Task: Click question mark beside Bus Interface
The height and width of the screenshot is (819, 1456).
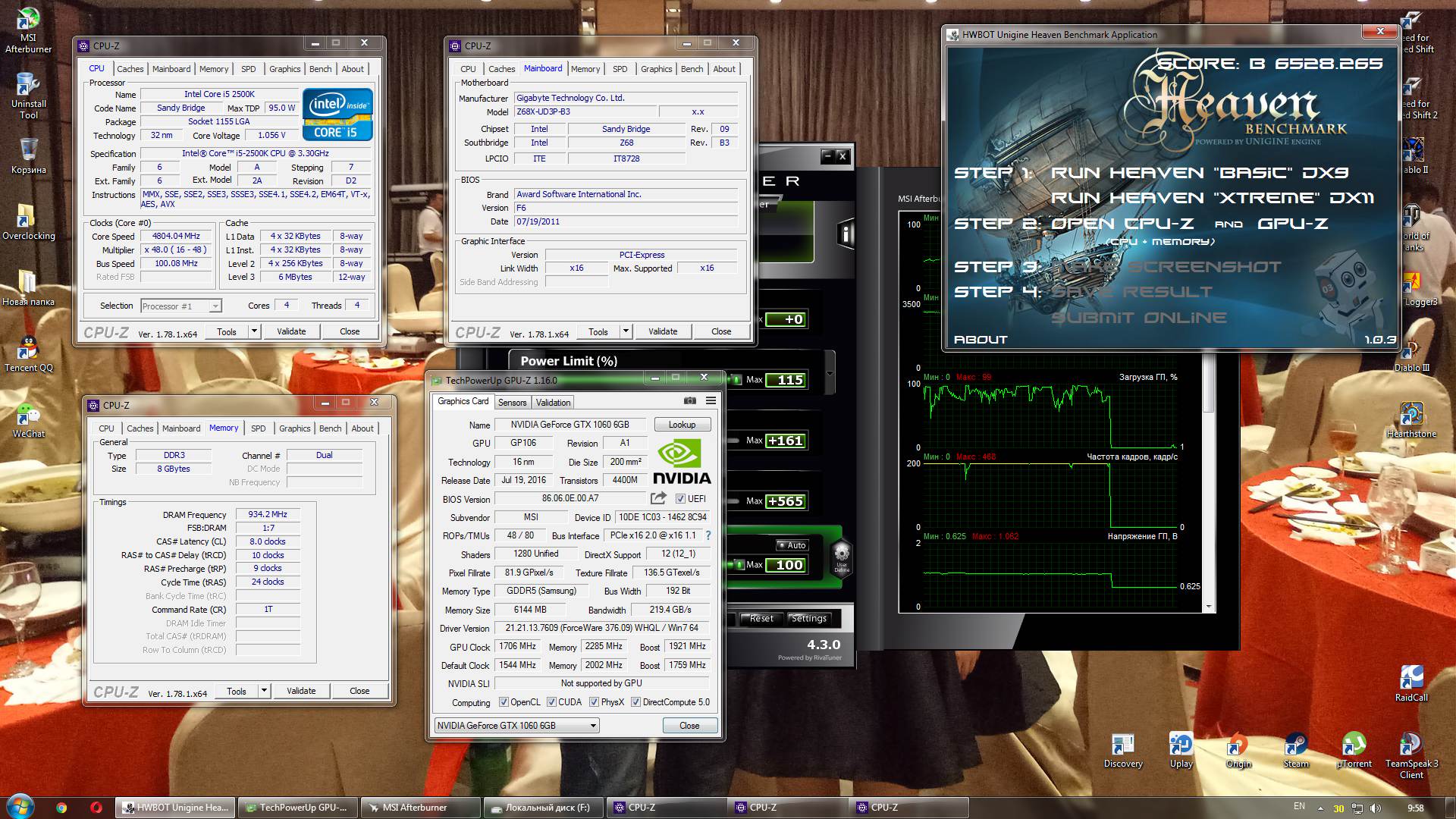Action: tap(708, 535)
